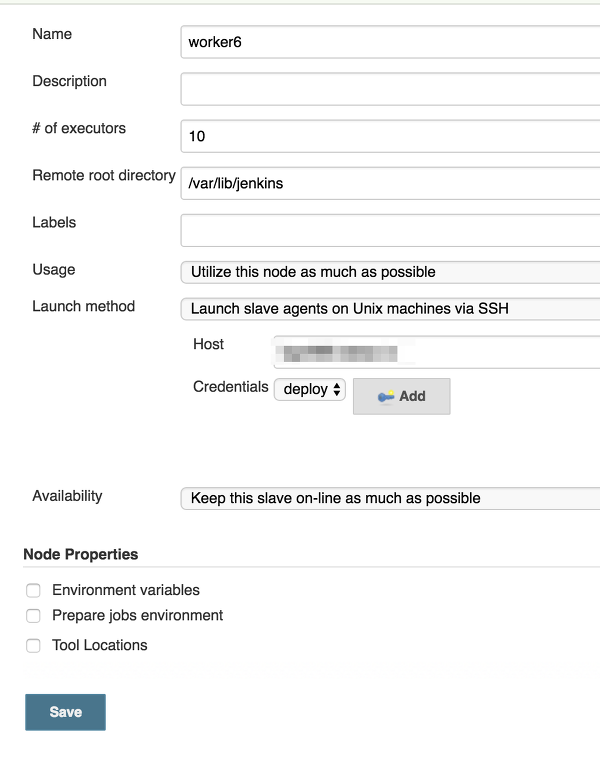This screenshot has width=600, height=772.
Task: Expand the Launch method dropdown
Action: click(x=390, y=309)
